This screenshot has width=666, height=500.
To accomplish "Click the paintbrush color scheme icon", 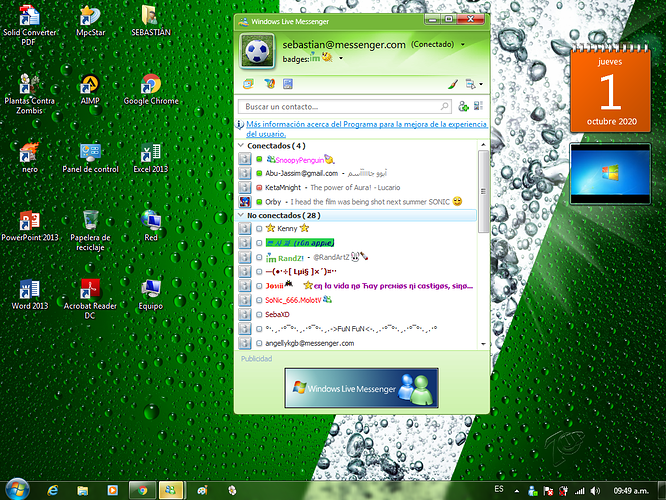I will 452,84.
